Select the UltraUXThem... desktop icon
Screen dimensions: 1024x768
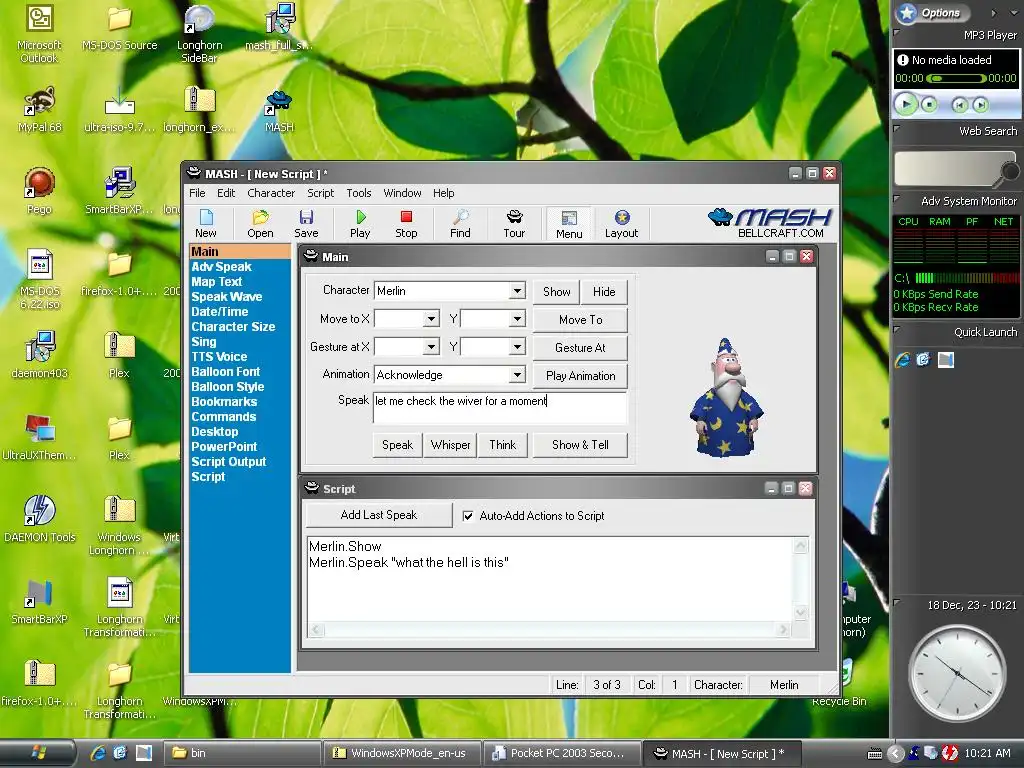pos(39,436)
